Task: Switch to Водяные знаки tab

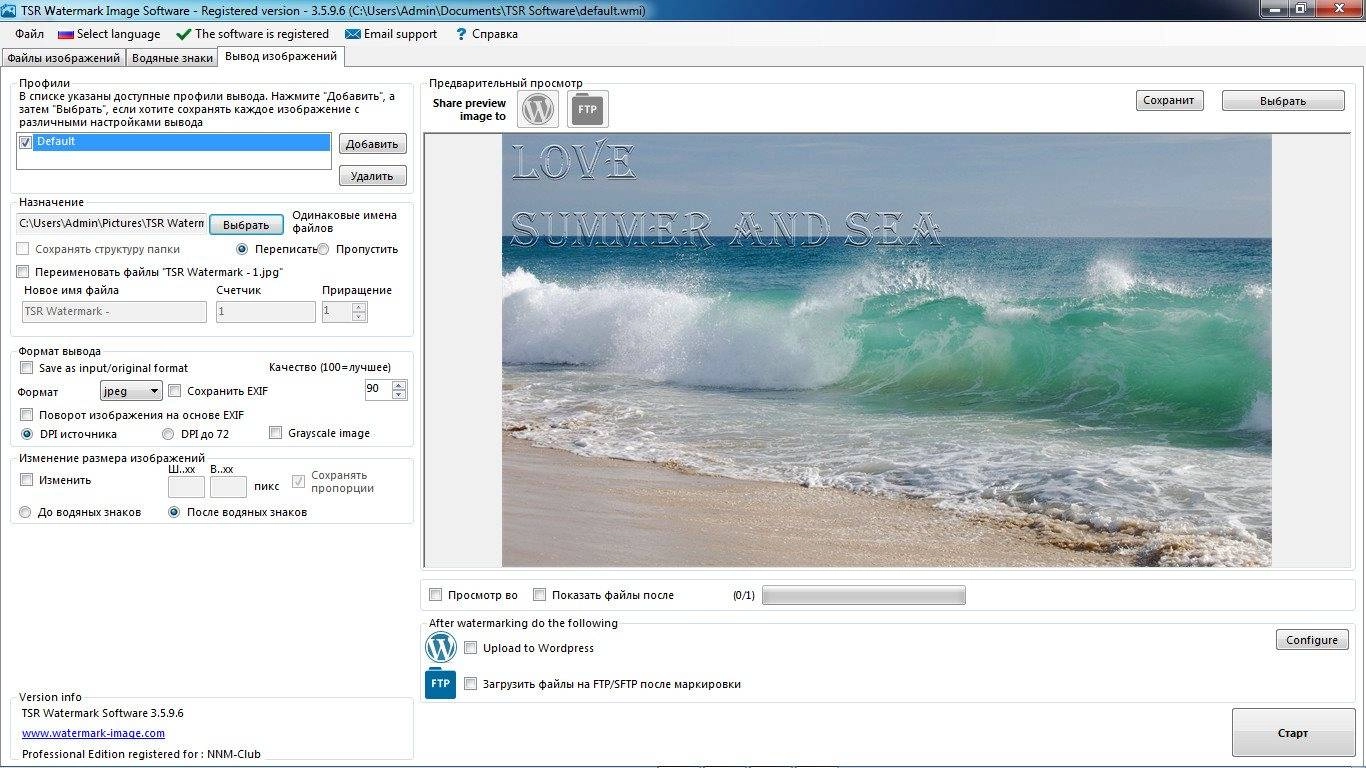Action: (x=172, y=58)
